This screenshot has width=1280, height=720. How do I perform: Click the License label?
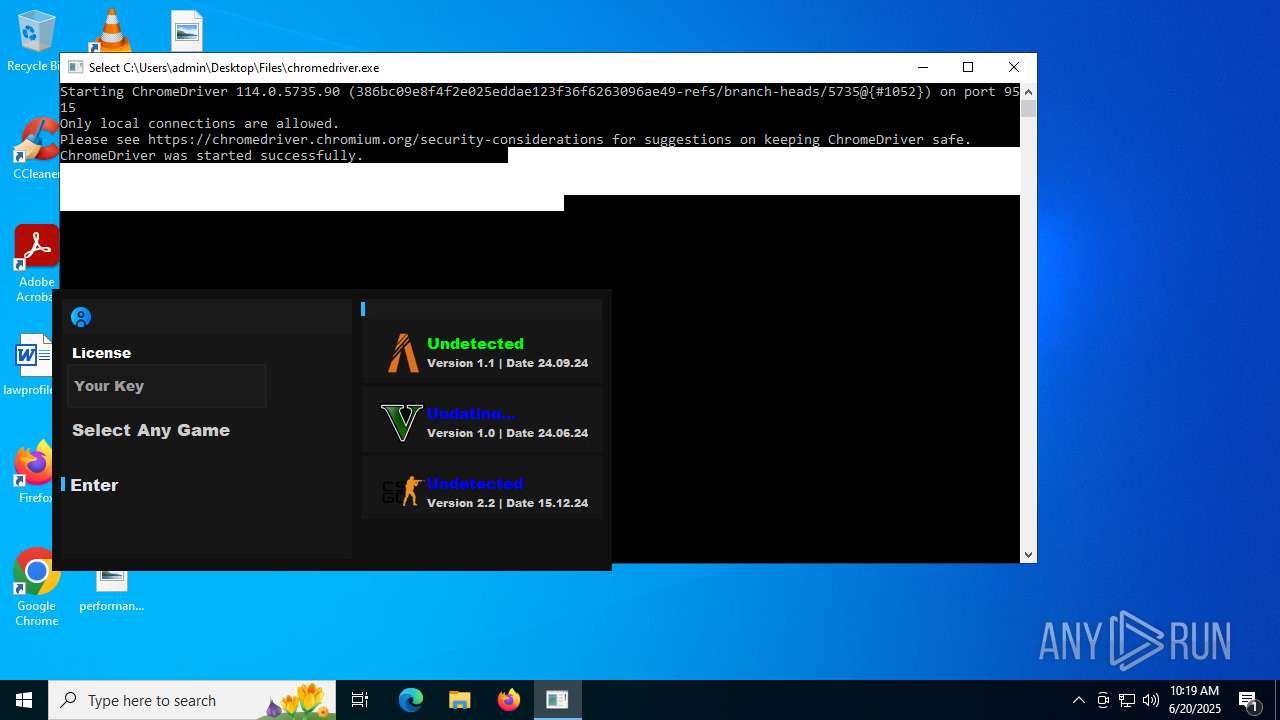click(101, 353)
